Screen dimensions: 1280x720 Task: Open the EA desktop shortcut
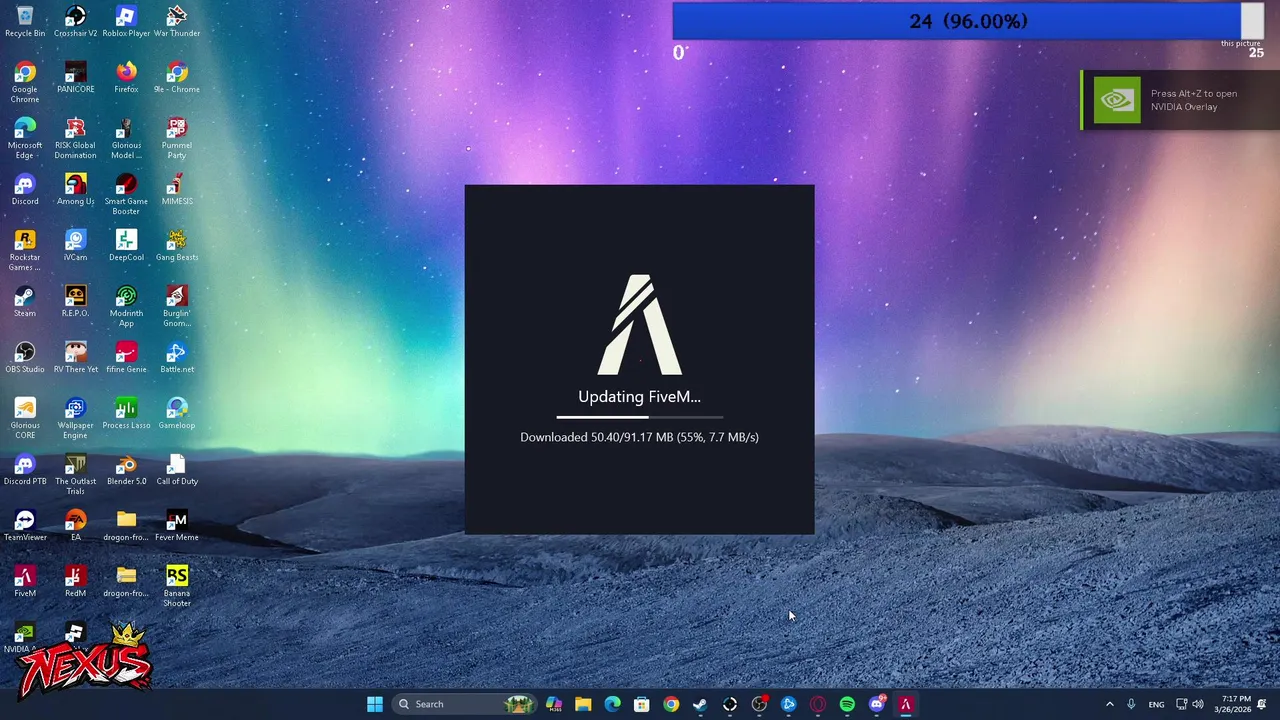[75, 525]
